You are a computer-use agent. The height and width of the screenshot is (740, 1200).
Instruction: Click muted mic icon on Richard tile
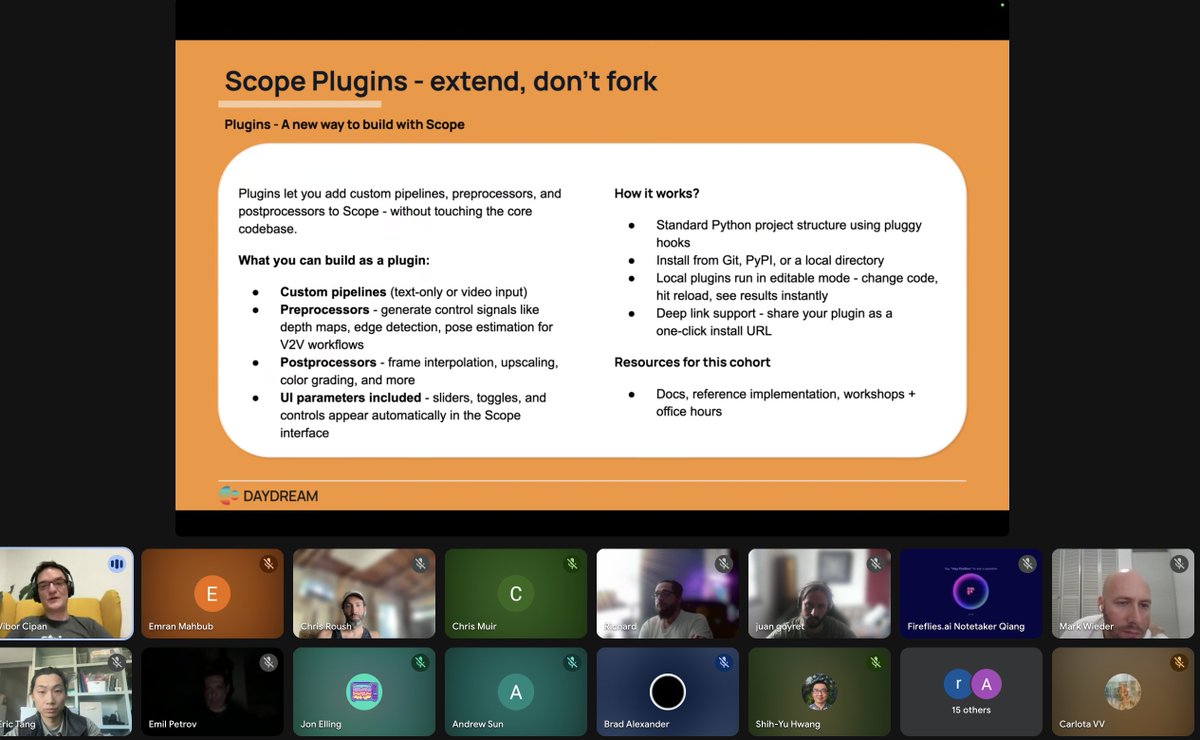pos(724,564)
